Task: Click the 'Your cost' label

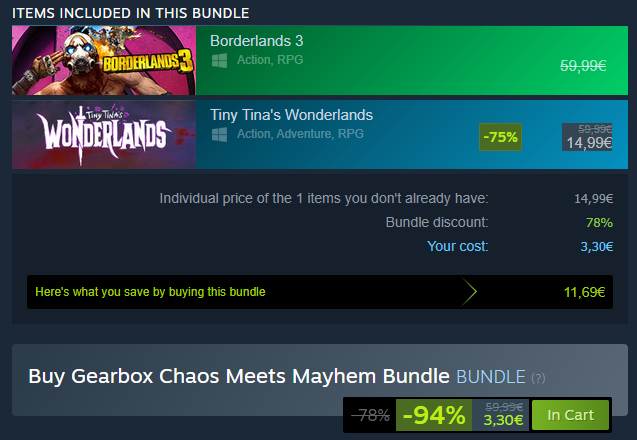Action: (x=457, y=246)
